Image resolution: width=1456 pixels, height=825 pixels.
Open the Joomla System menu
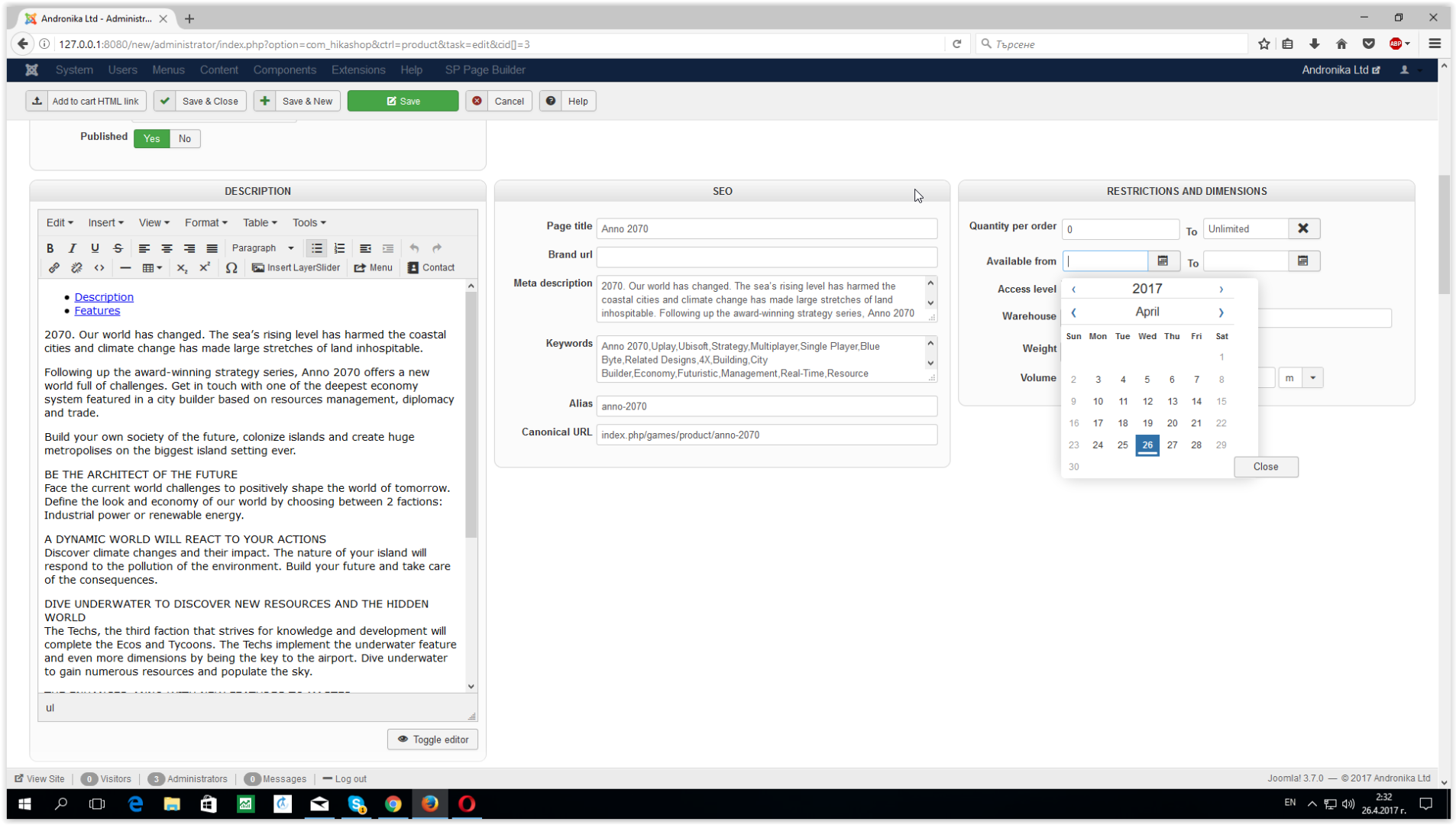(x=74, y=70)
